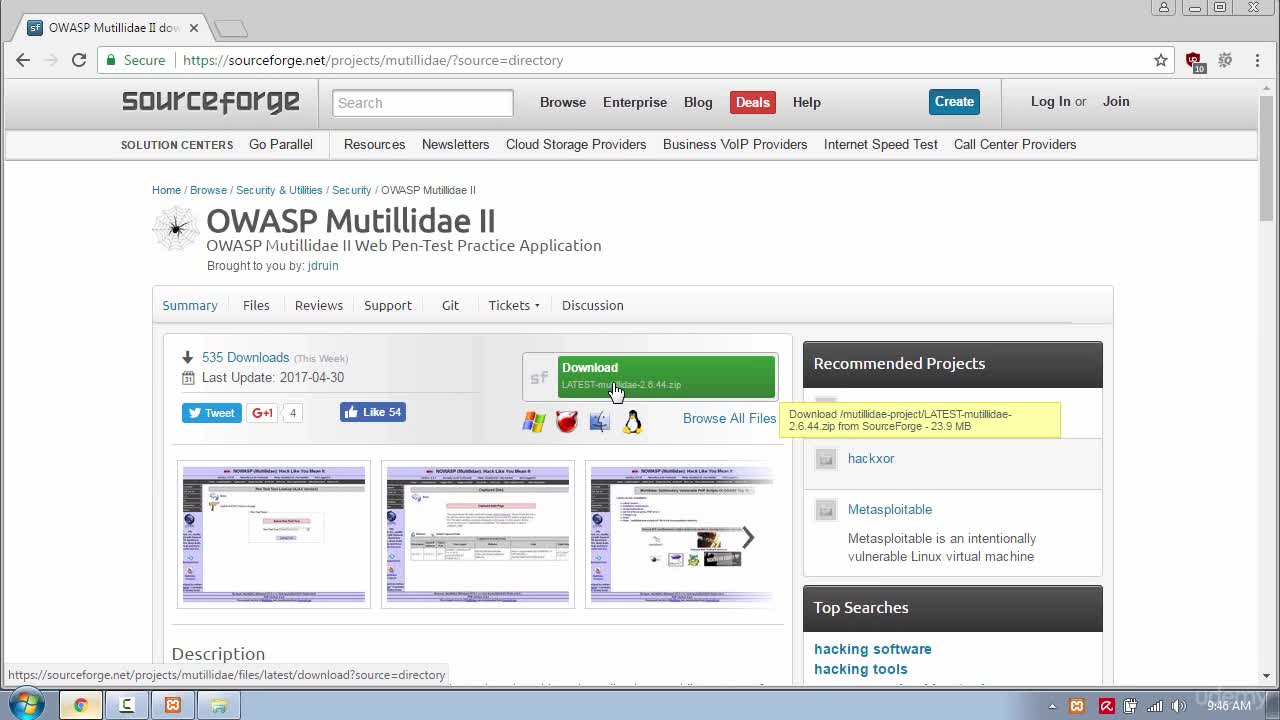1280x720 pixels.
Task: Open Cloud Storage Providers link
Action: (576, 144)
